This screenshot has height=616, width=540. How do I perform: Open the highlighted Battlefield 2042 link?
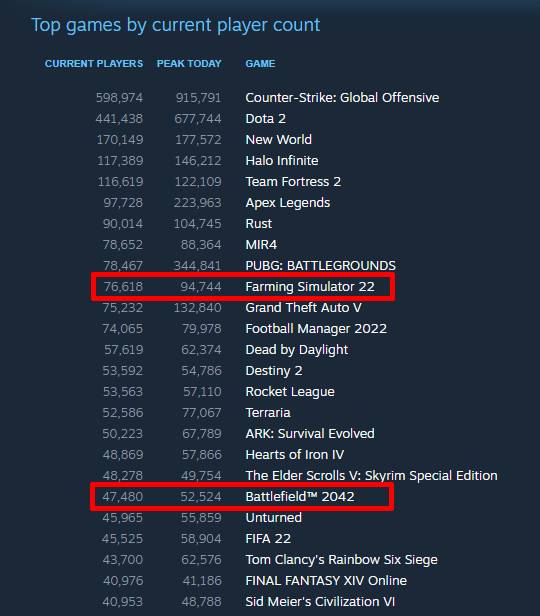pos(300,497)
